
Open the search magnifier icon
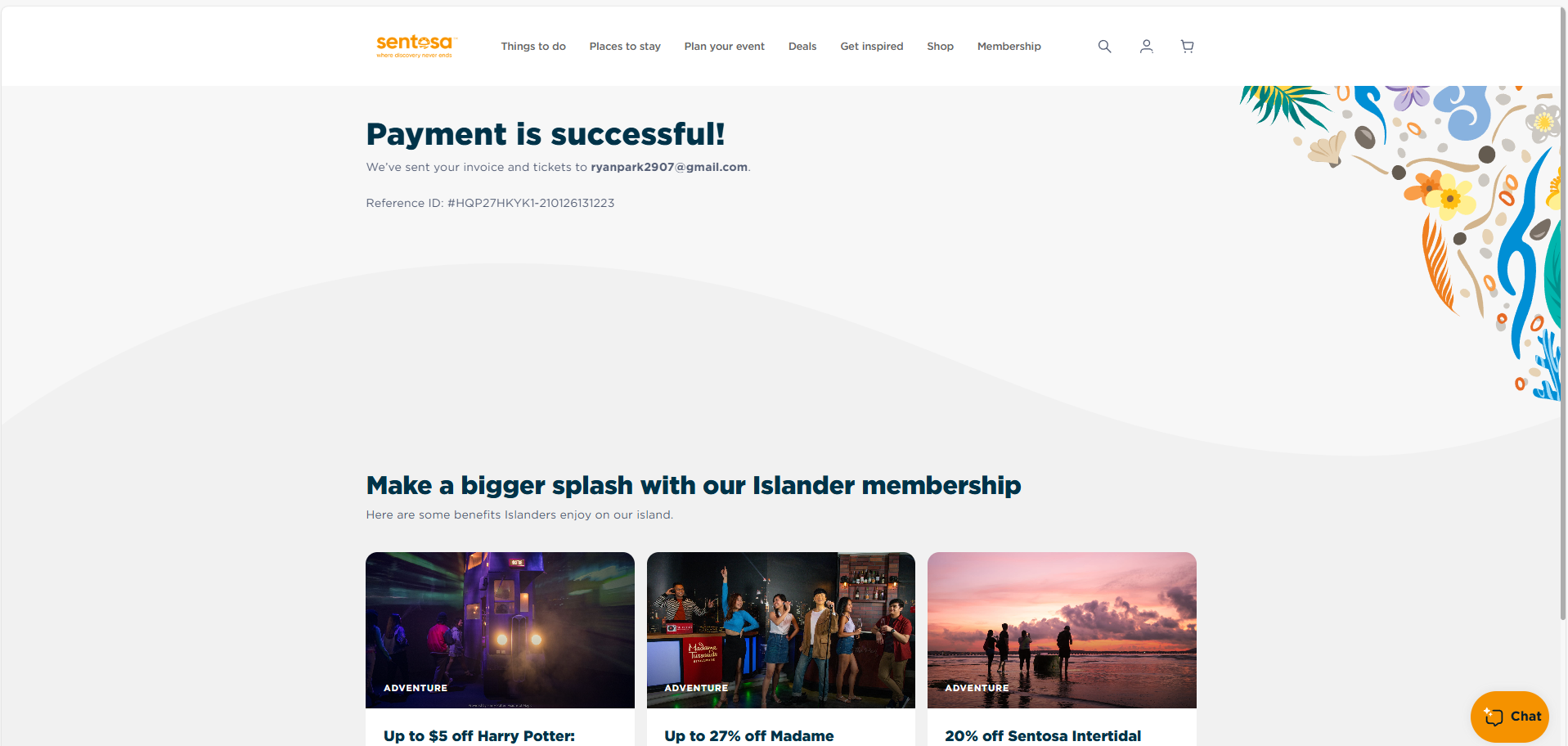coord(1104,47)
